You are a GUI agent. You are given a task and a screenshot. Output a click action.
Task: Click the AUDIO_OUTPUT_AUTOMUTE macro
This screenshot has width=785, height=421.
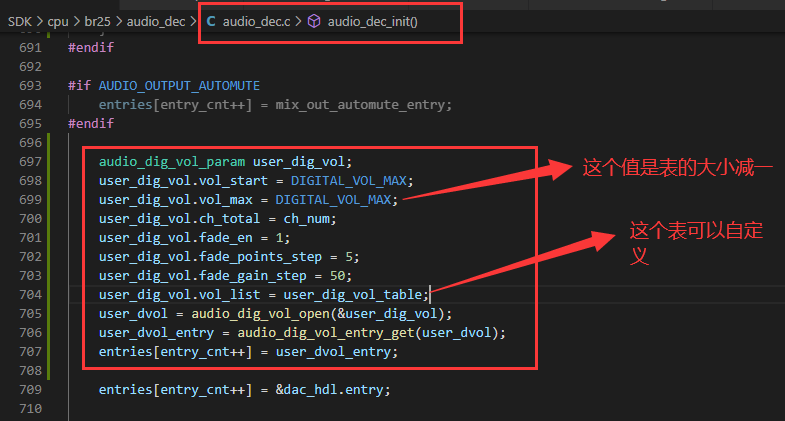point(179,86)
